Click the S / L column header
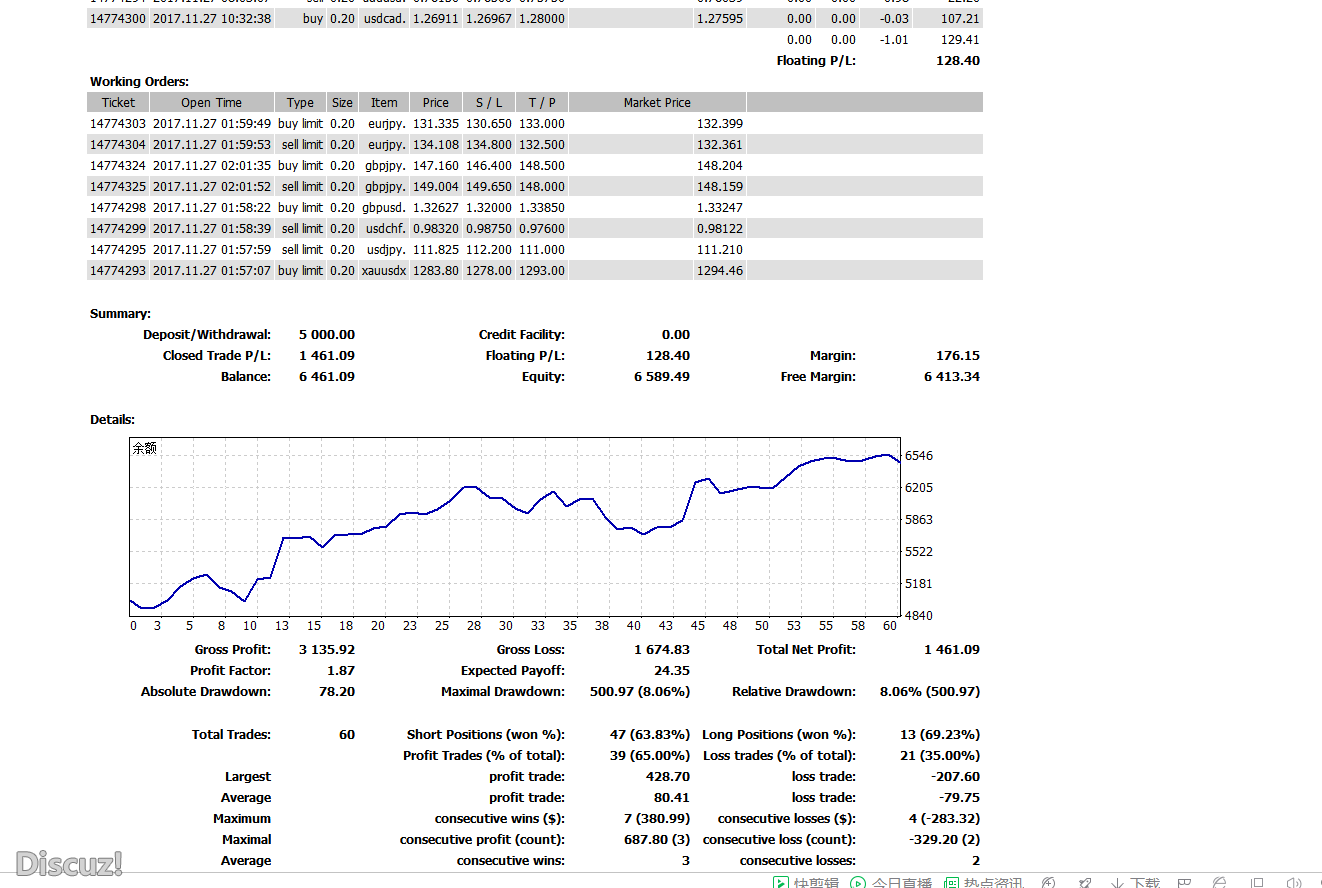This screenshot has height=888, width=1322. pyautogui.click(x=489, y=102)
